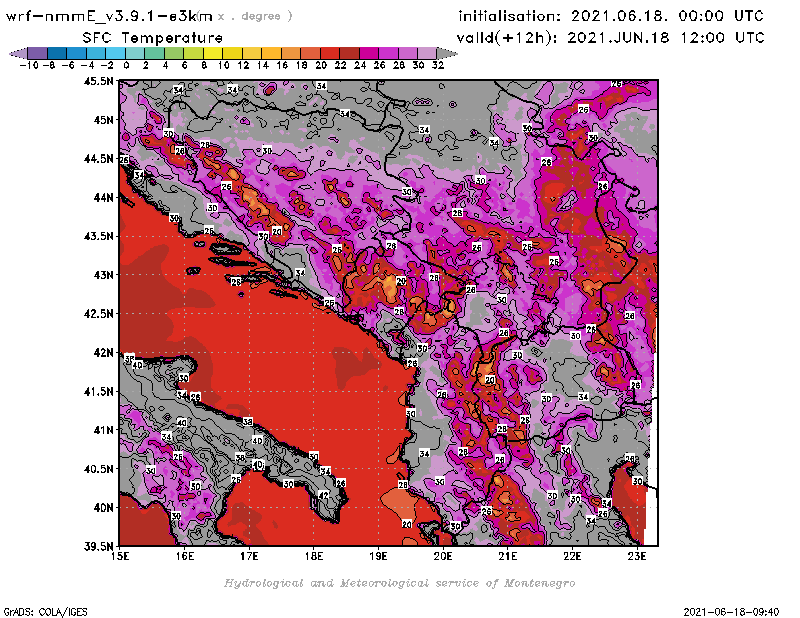Click the red legend swatch between 20 and 22
The image size is (800, 618).
pos(330,53)
